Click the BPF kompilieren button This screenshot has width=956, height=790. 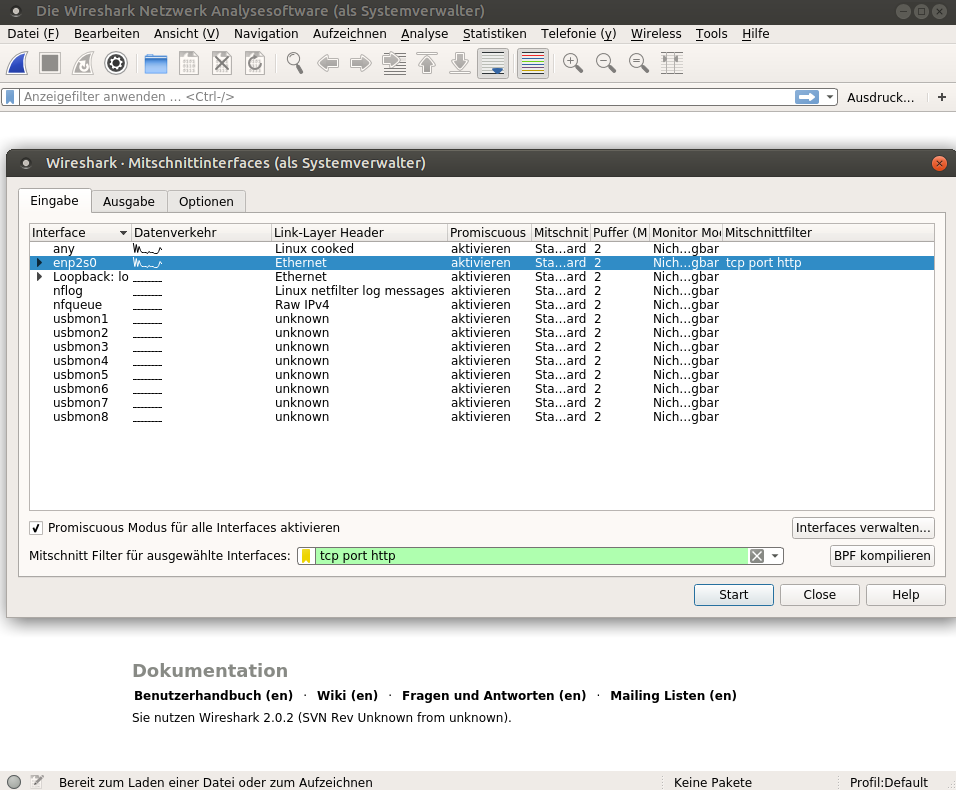(882, 556)
